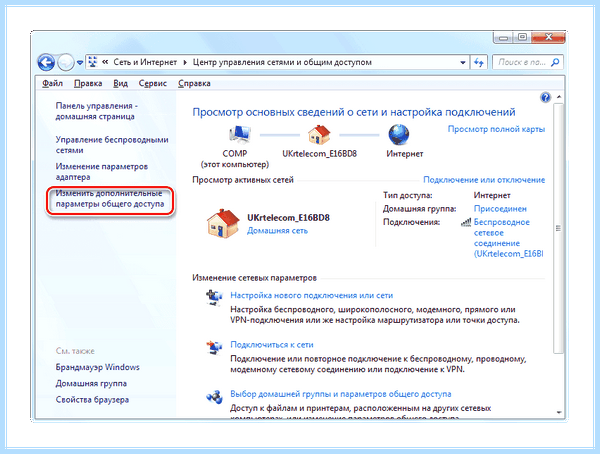
Task: Open 'Изменить дополнительные параметры общего доступа'
Action: [110, 198]
